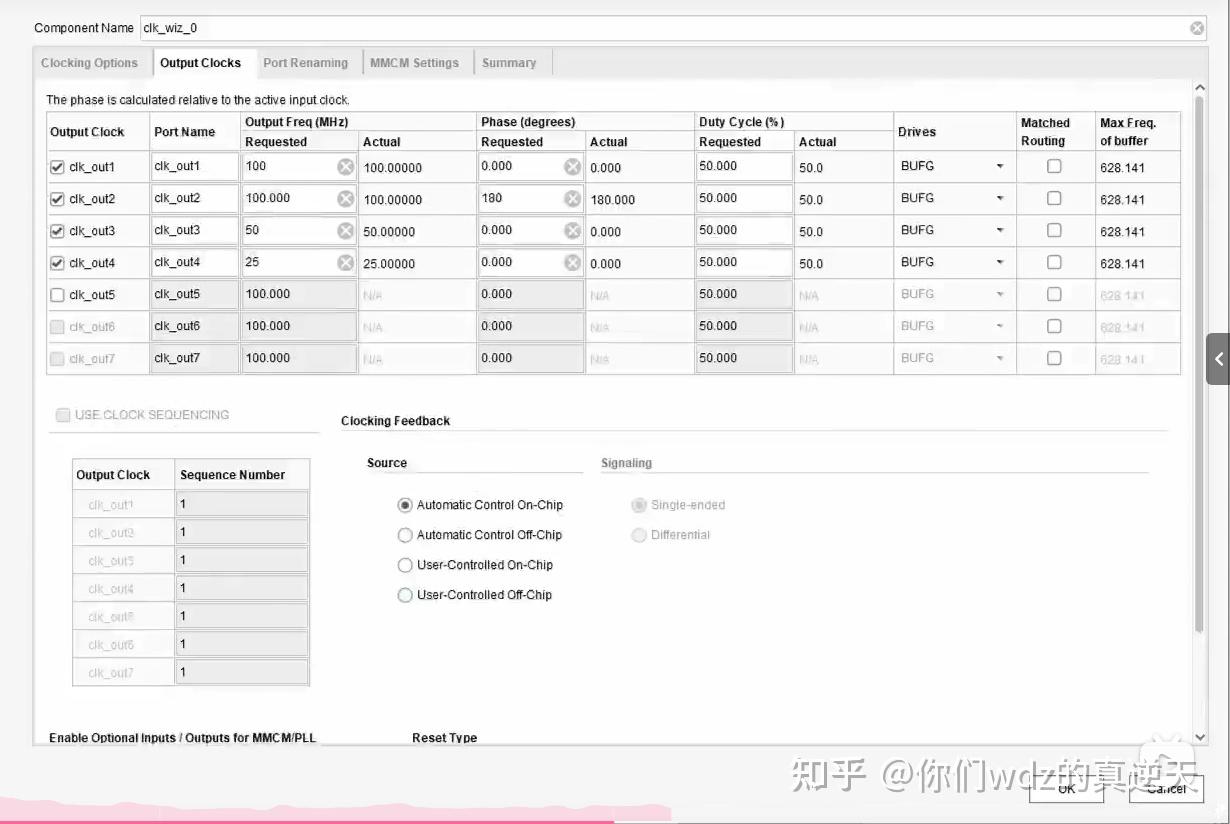Open the Drives dropdown for clk_out5

click(999, 294)
